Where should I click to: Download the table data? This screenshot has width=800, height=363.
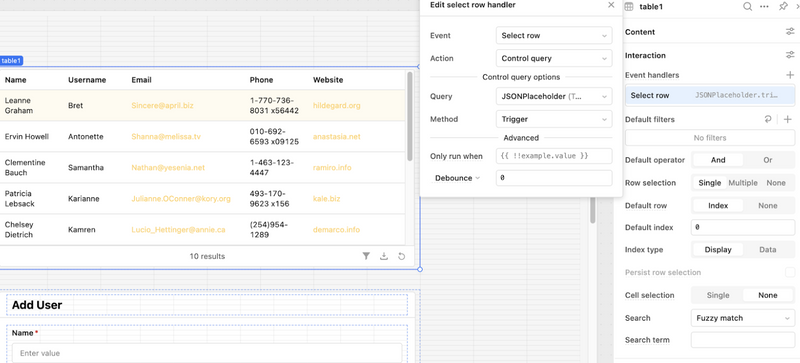(x=384, y=256)
